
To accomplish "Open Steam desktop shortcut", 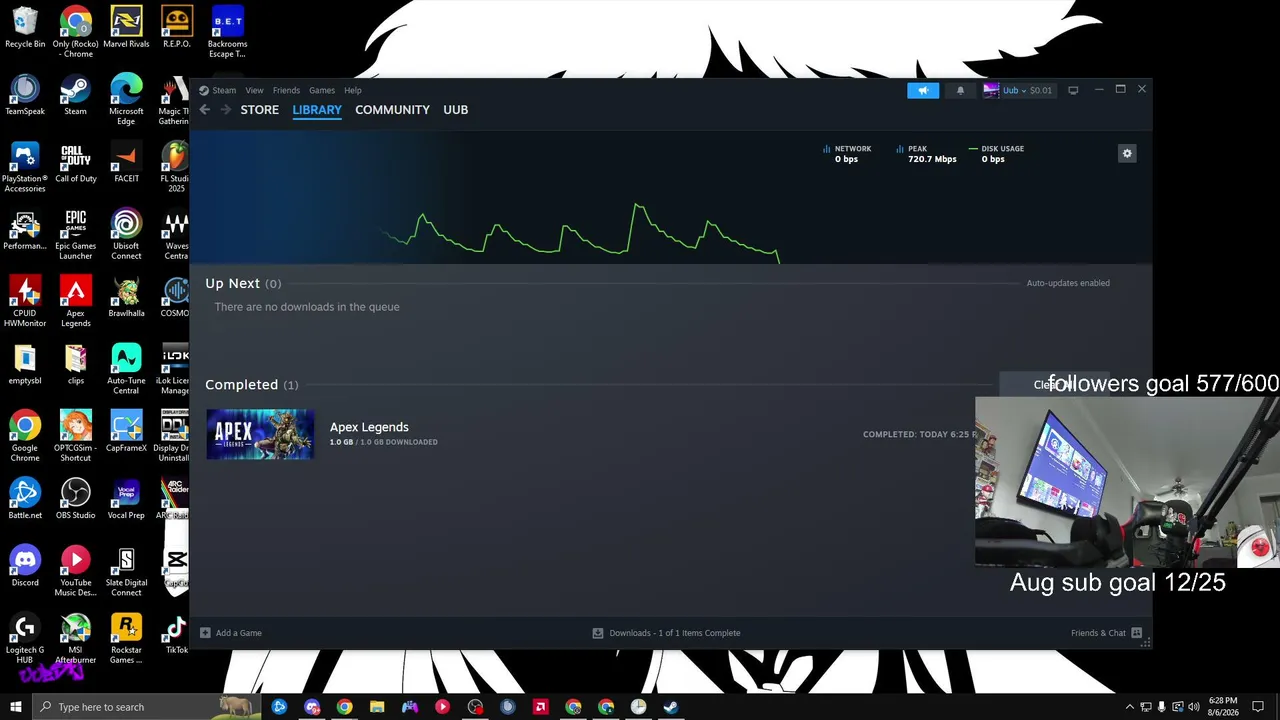I will (75, 95).
